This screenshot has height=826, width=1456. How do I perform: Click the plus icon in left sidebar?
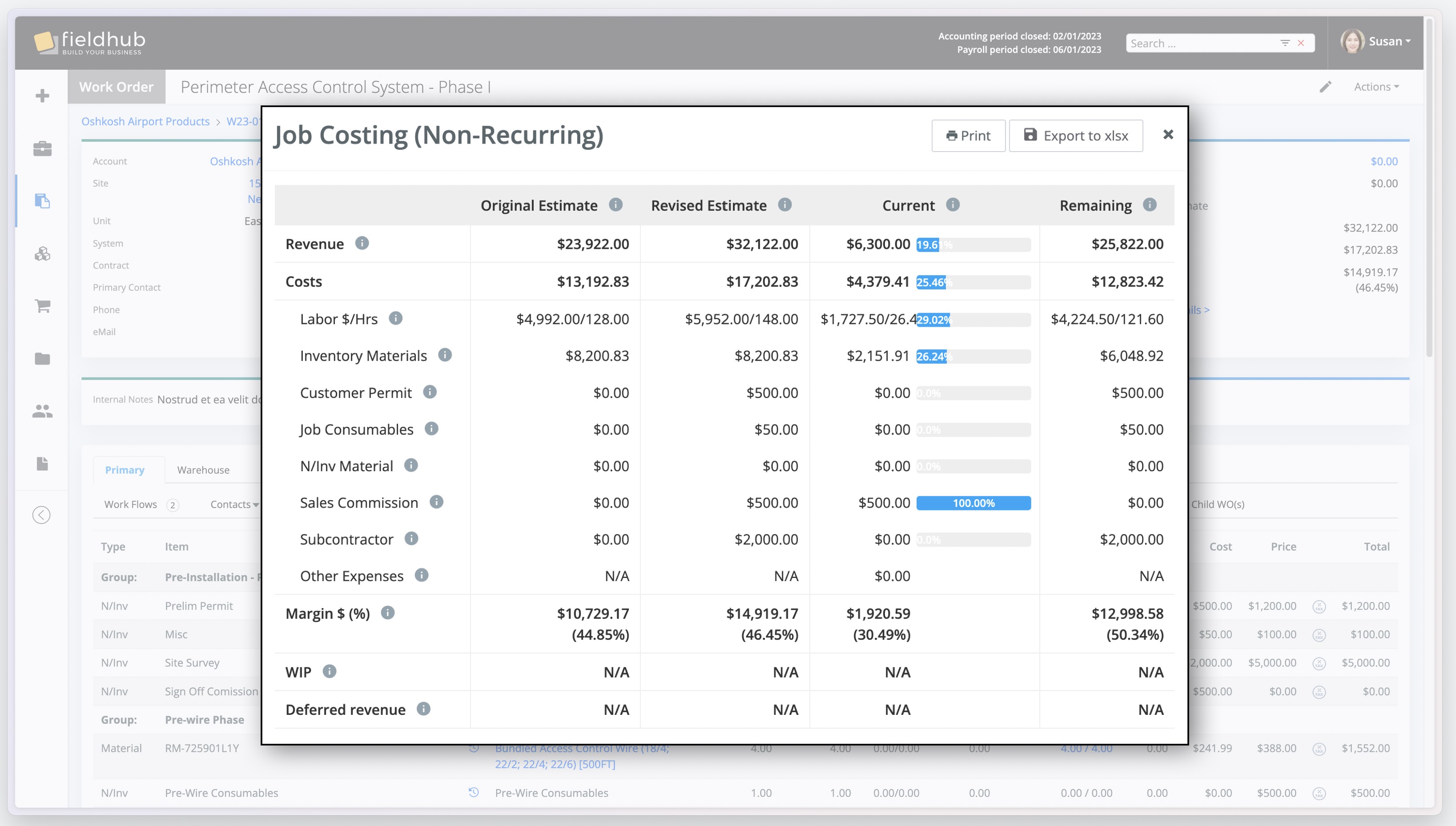tap(43, 95)
